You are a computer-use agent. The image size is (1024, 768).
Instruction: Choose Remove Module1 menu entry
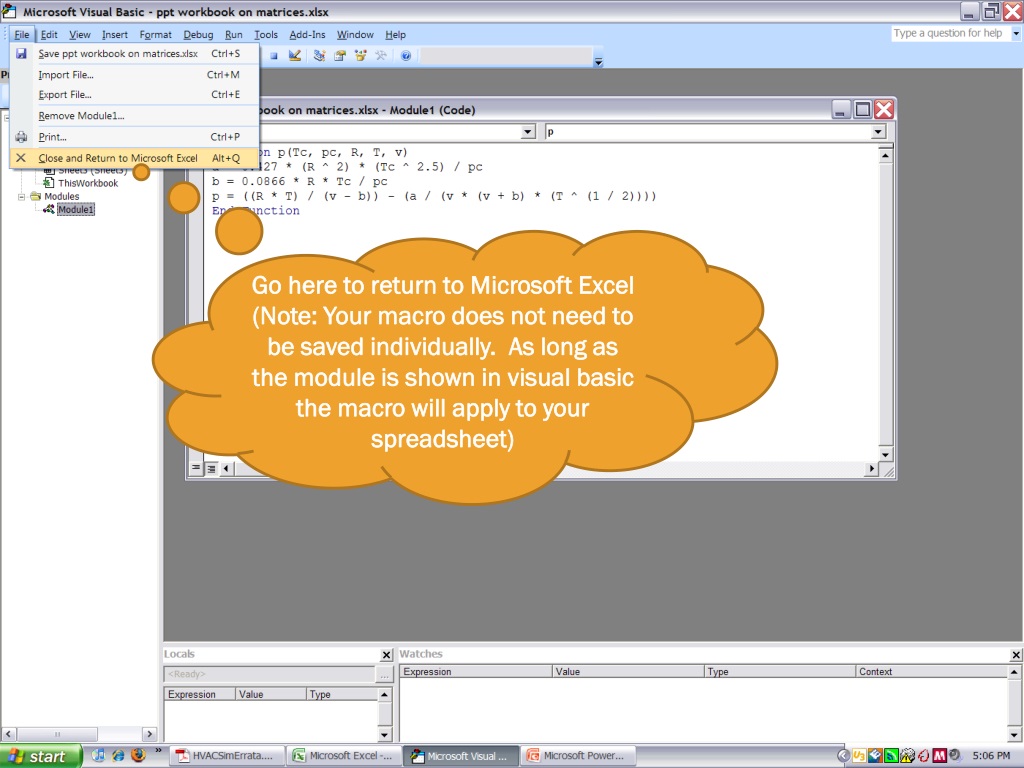pos(135,116)
